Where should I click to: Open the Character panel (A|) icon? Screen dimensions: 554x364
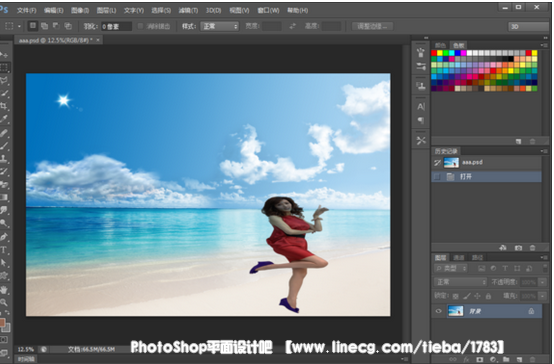(x=420, y=106)
